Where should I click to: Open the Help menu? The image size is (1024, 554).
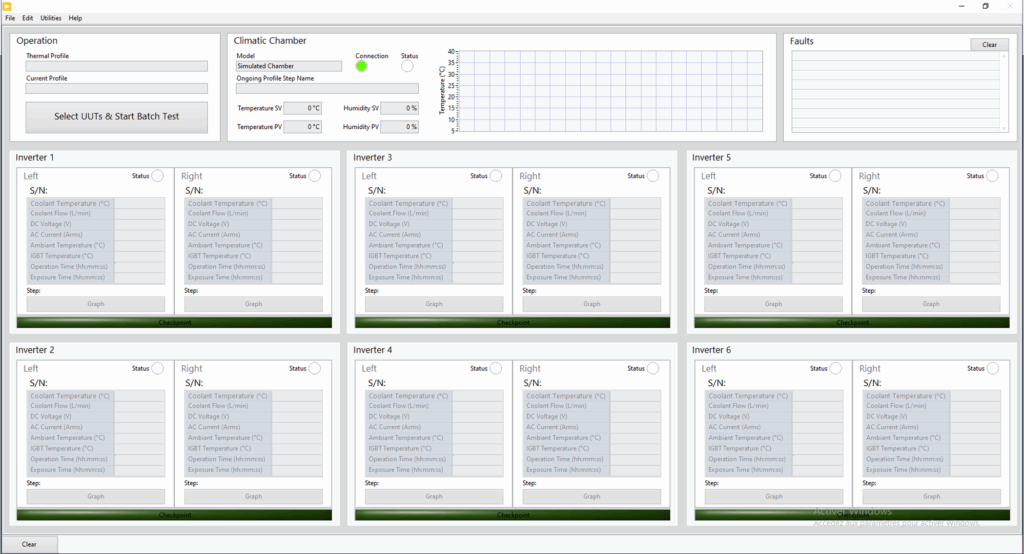tap(76, 18)
